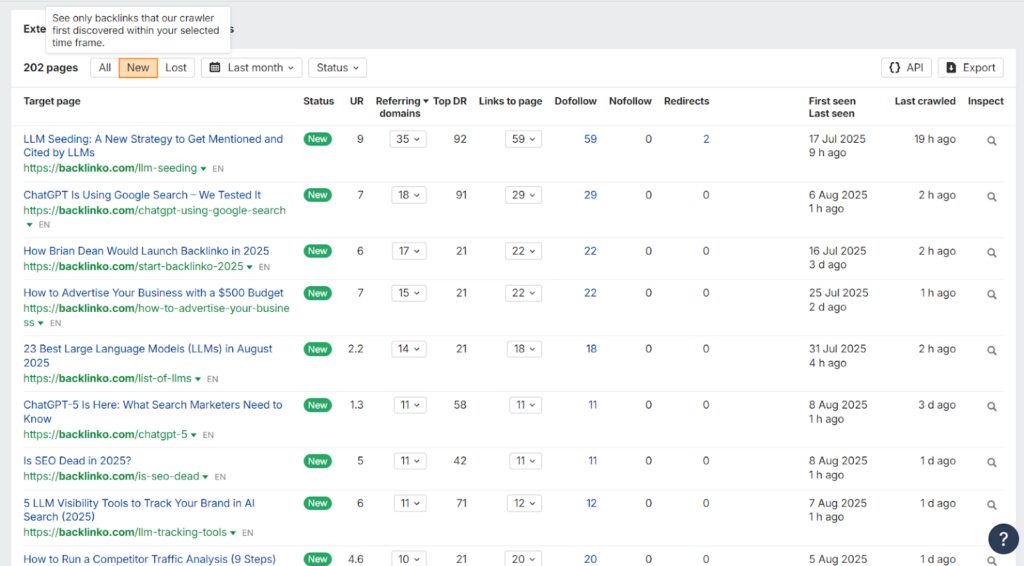Open the help question mark bubble
1024x566 pixels.
pos(1003,539)
